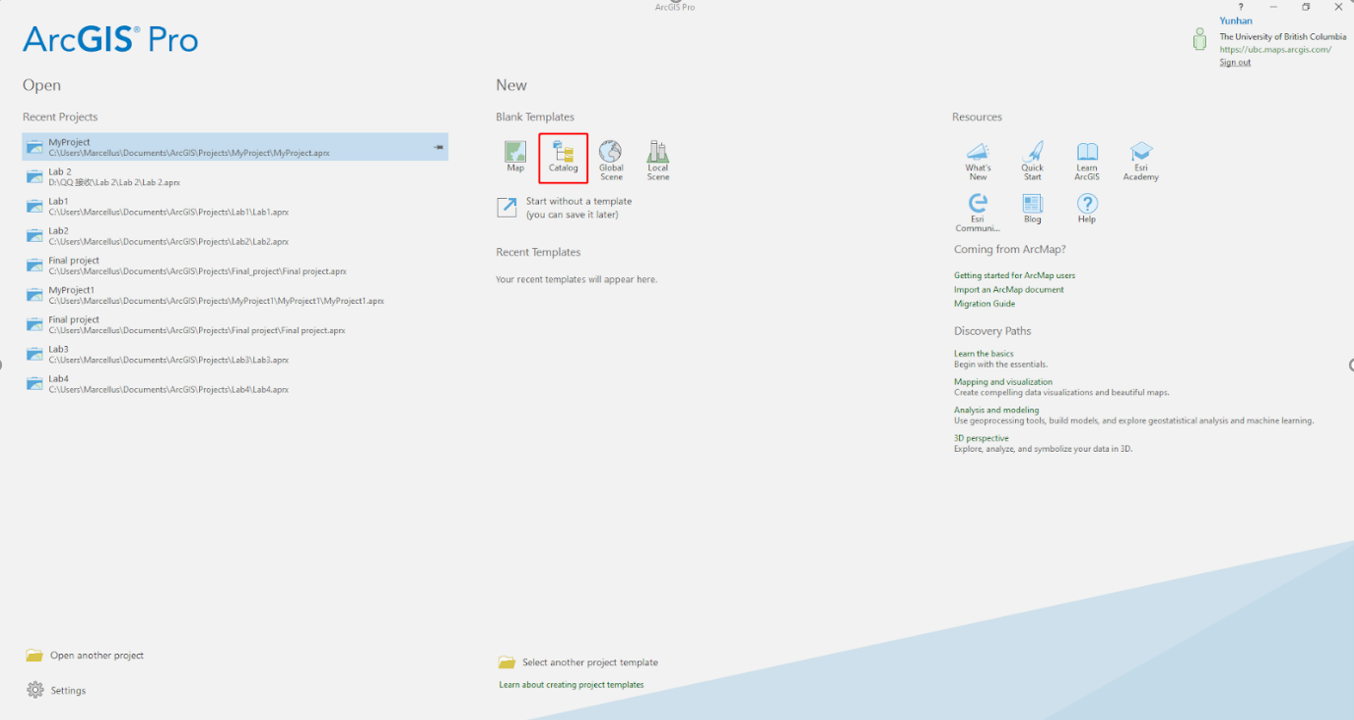Click the Help question mark icon
Viewport: 1354px width, 720px height.
click(x=1087, y=205)
